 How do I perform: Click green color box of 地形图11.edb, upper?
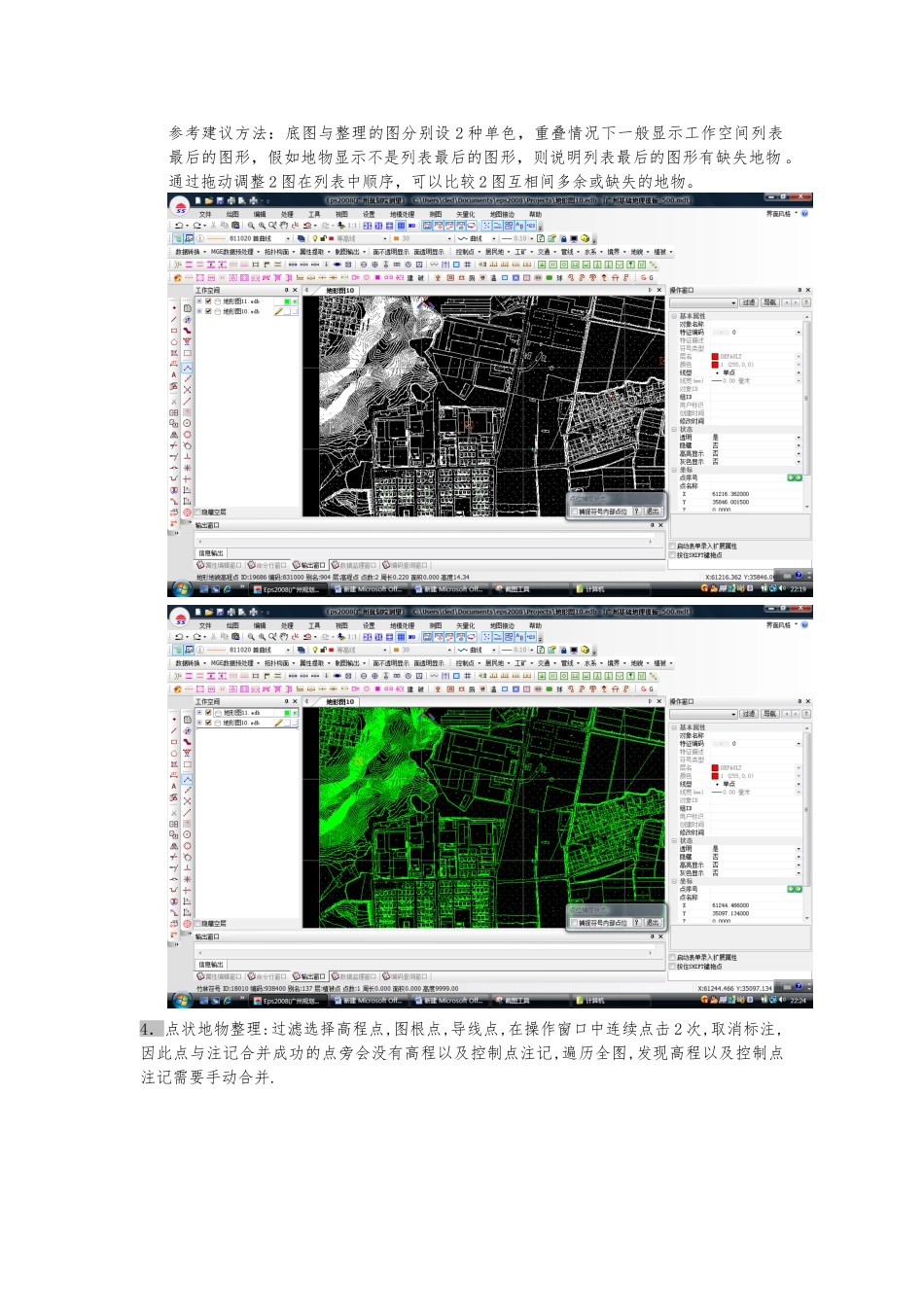pyautogui.click(x=287, y=301)
